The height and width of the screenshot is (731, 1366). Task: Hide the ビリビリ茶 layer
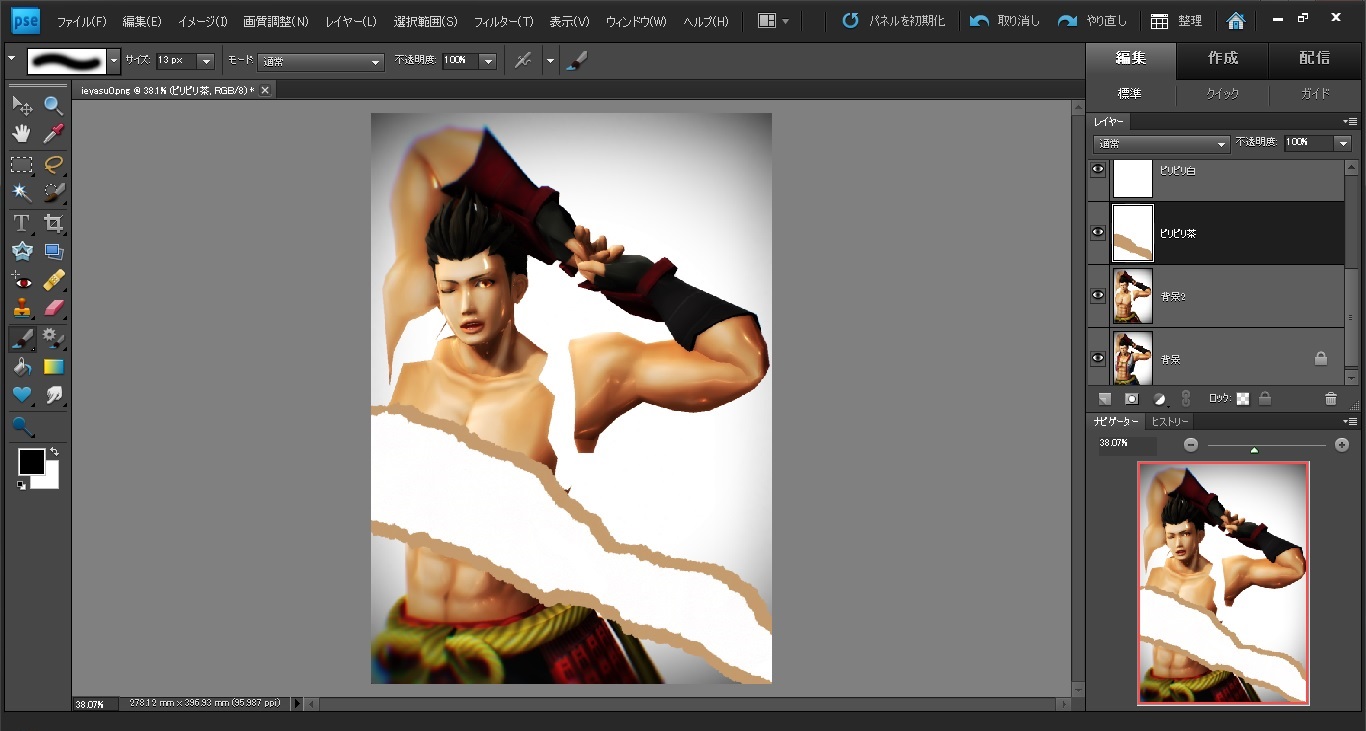click(x=1098, y=232)
